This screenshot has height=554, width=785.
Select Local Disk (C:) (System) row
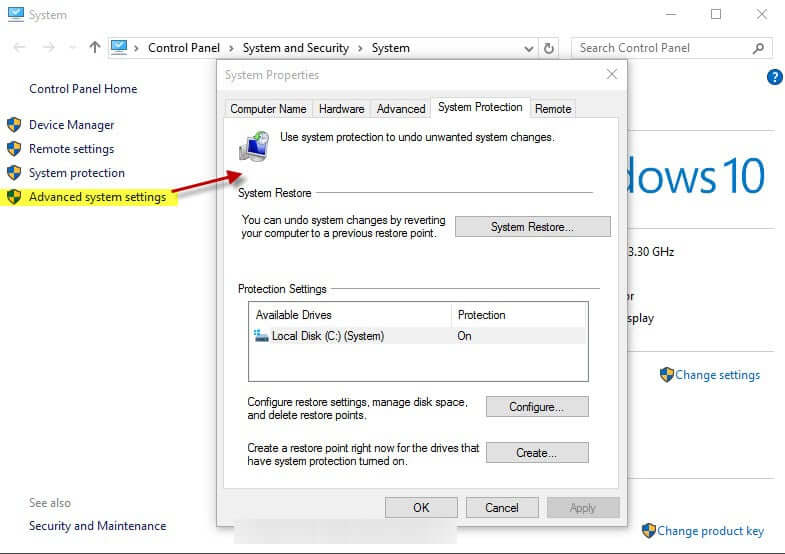[x=418, y=336]
